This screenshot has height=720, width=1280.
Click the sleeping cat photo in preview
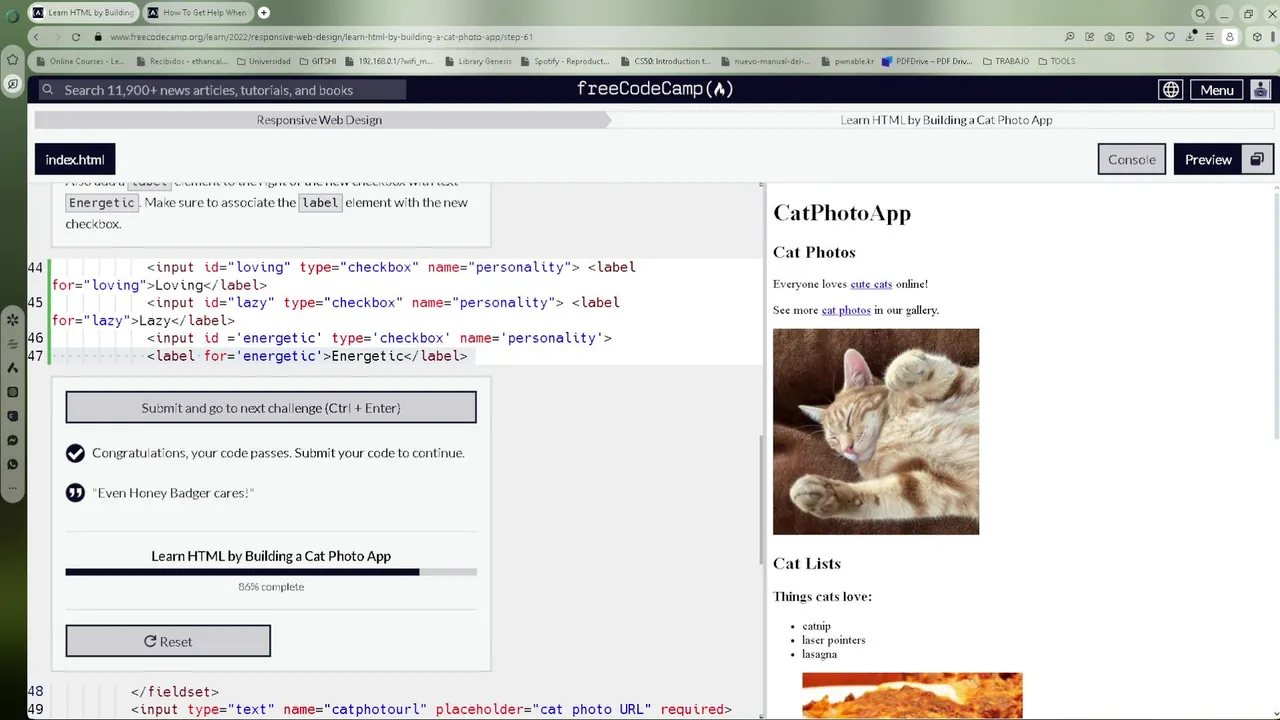point(876,431)
